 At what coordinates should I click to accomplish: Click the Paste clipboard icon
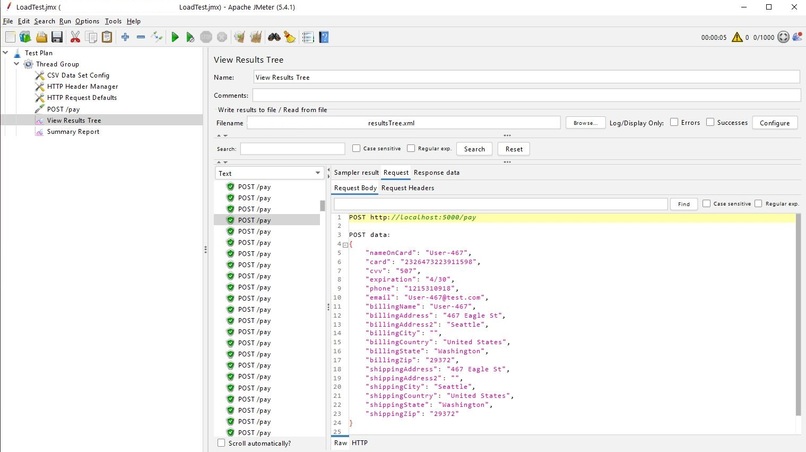coord(107,37)
